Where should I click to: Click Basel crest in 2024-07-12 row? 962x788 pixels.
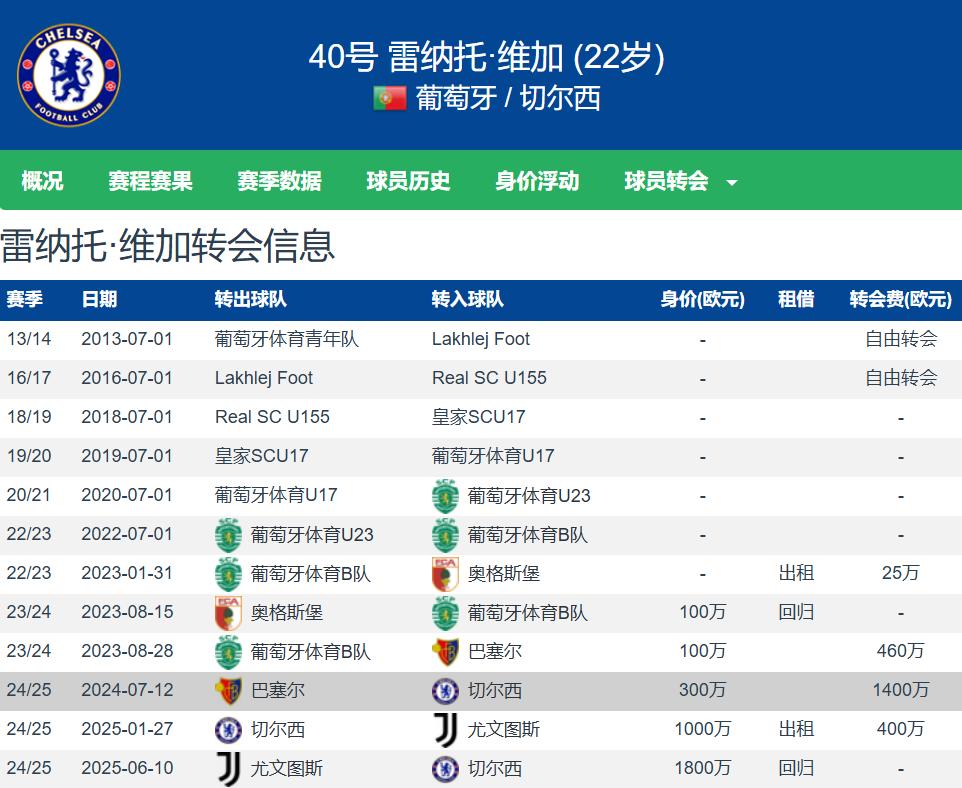pos(228,691)
